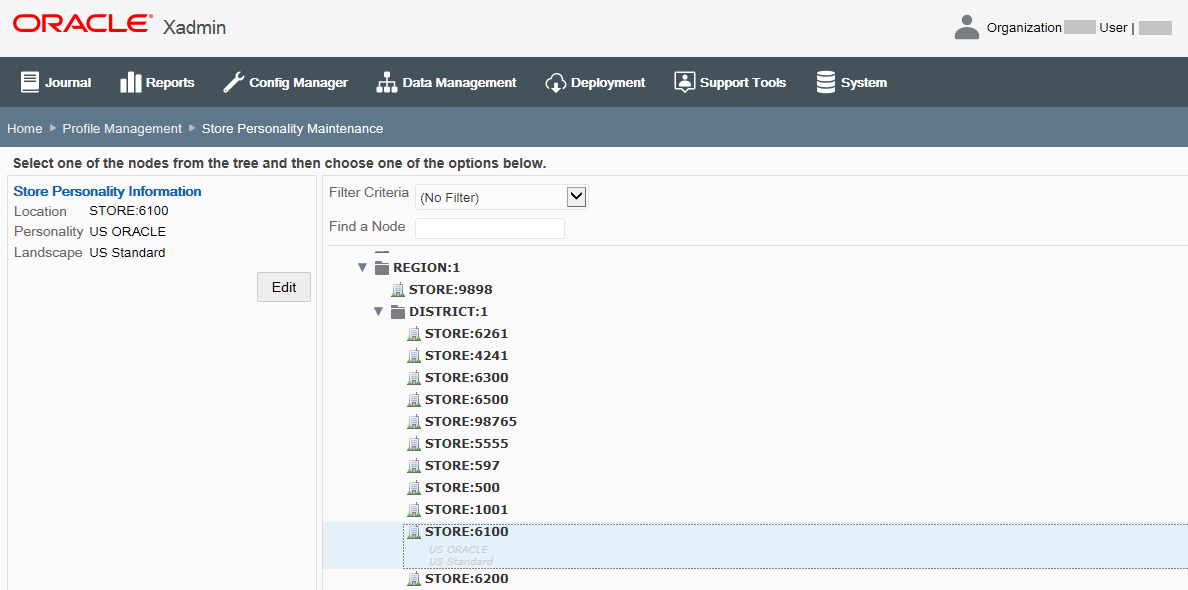Click the store icon beside STORE:1001
Image resolution: width=1188 pixels, height=590 pixels.
point(414,509)
